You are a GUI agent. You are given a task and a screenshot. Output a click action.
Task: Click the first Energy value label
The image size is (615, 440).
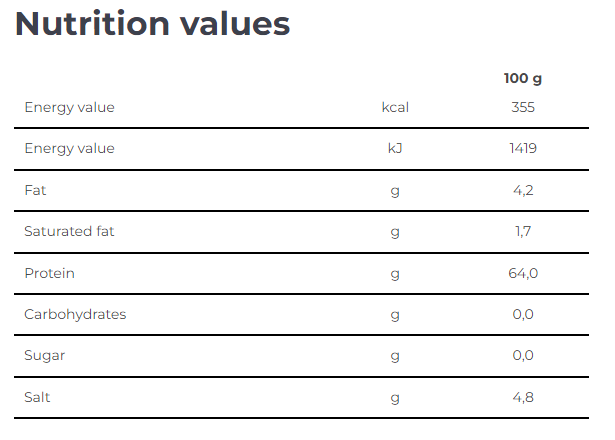click(69, 107)
